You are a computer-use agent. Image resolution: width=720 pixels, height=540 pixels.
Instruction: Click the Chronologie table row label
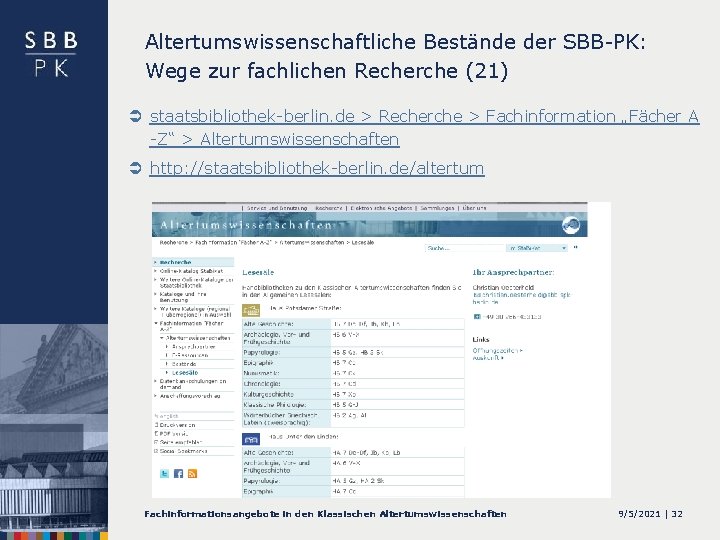tap(262, 383)
